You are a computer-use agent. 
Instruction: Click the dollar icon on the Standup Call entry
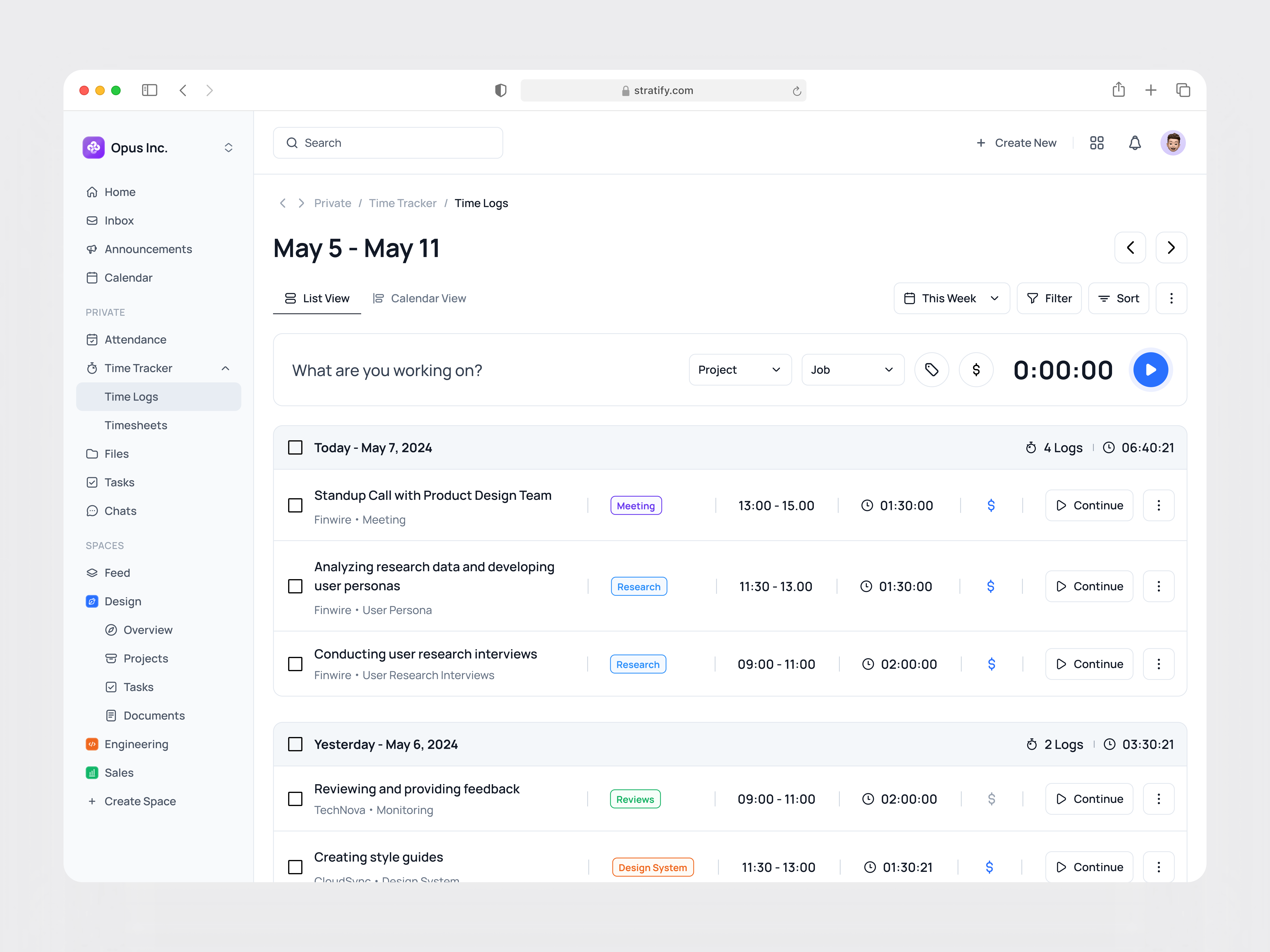tap(991, 506)
